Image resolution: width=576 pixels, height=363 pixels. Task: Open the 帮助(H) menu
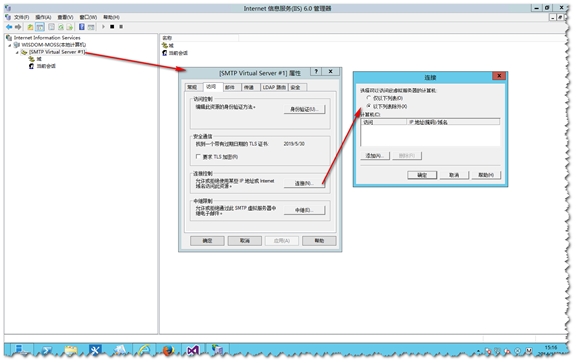[x=111, y=17]
